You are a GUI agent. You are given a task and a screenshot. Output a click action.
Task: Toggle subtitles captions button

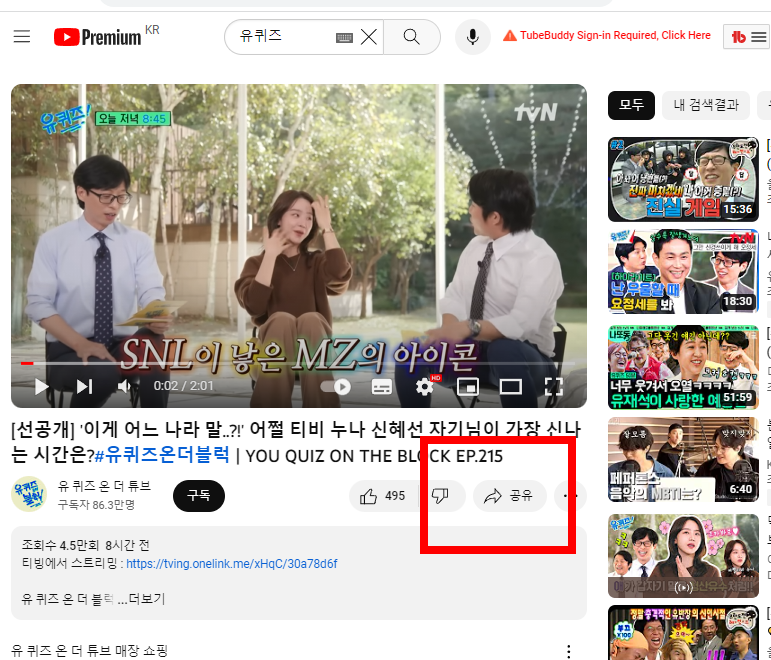(382, 387)
